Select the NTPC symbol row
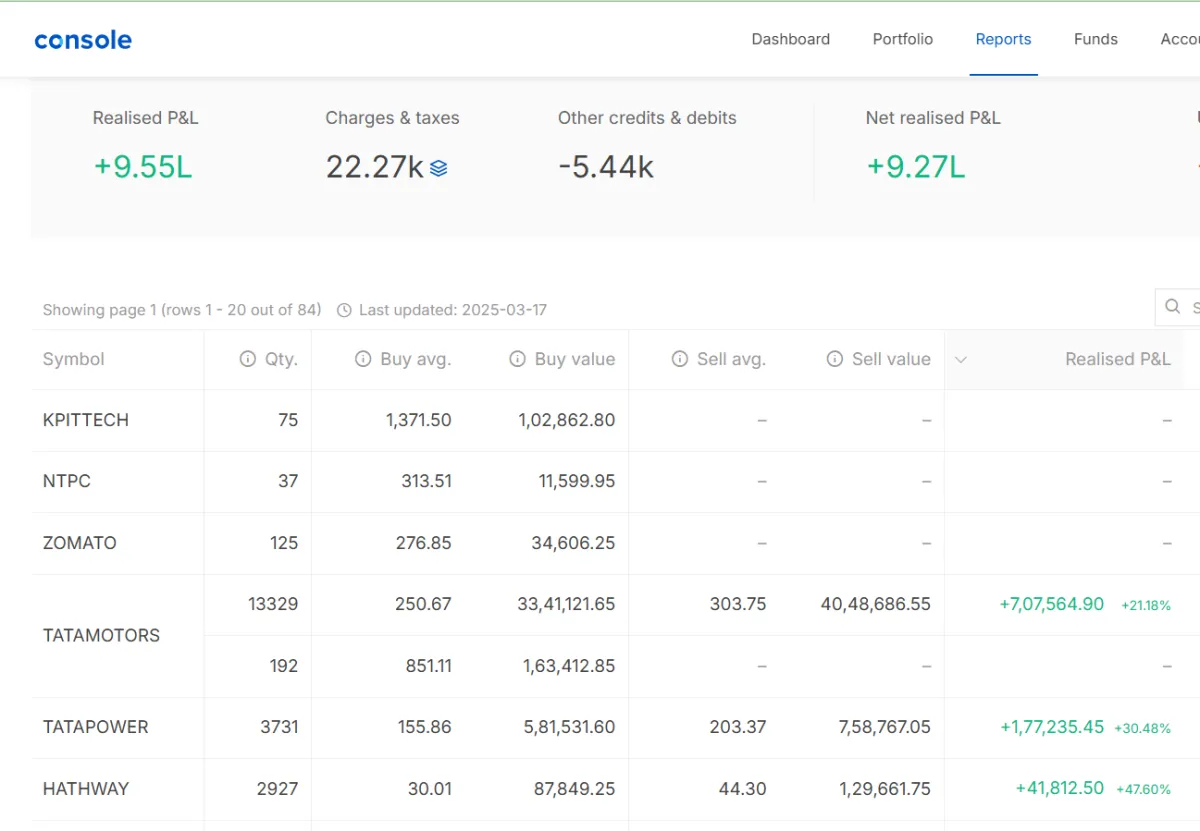The image size is (1200, 831). (67, 481)
